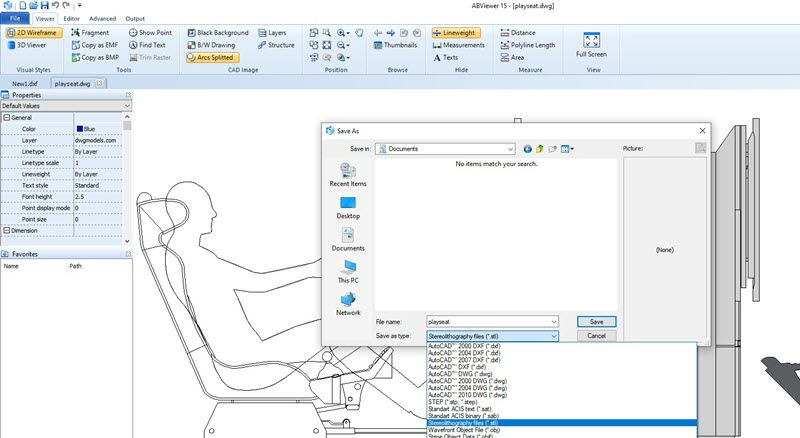The width and height of the screenshot is (800, 438).
Task: Toggle the Black Background option
Action: (219, 32)
